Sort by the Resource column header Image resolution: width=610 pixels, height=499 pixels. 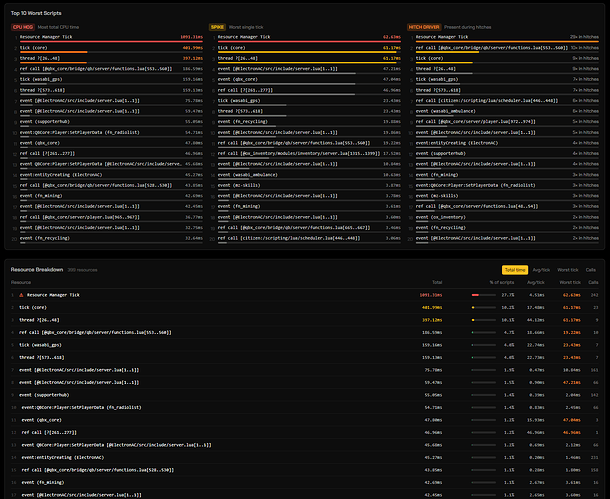point(21,283)
